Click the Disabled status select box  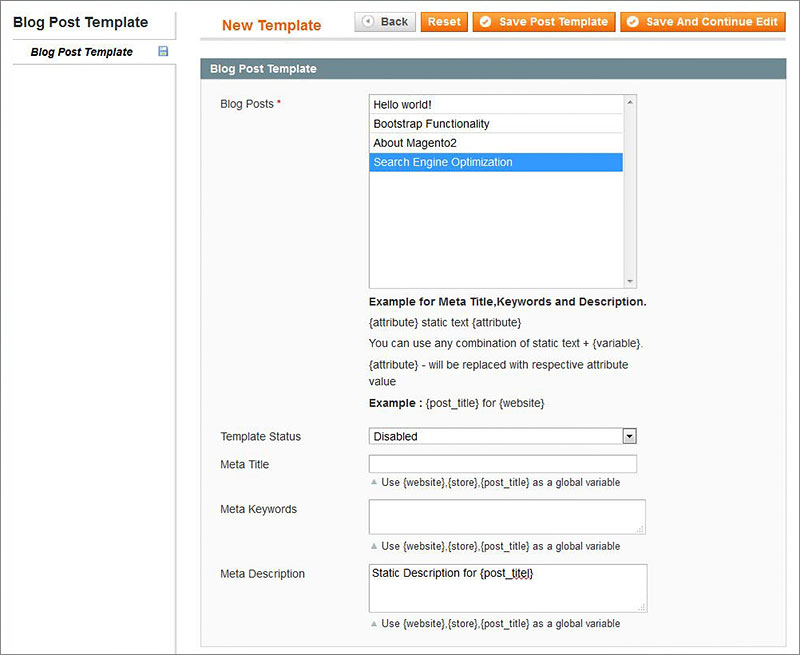tap(503, 436)
